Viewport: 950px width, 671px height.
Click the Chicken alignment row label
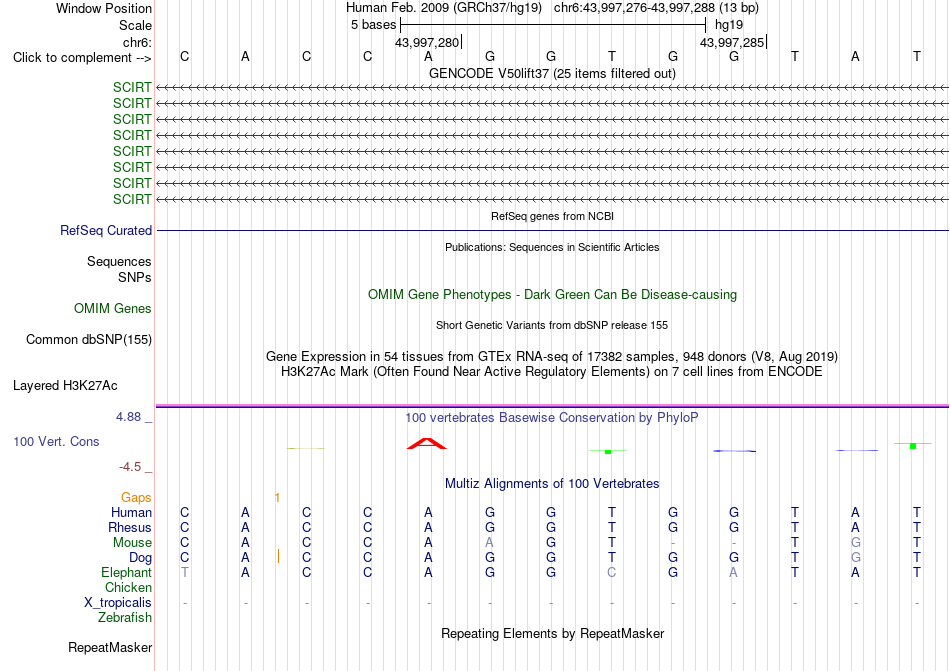(x=128, y=587)
